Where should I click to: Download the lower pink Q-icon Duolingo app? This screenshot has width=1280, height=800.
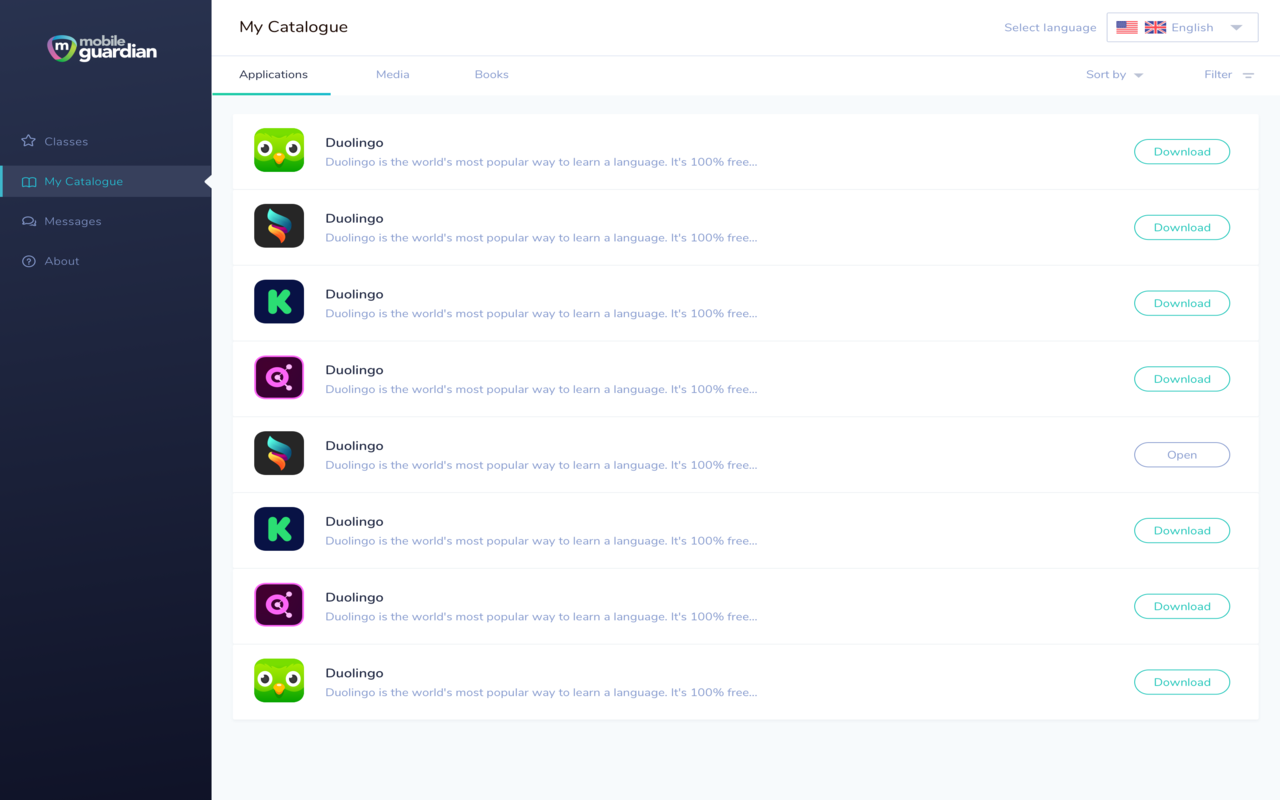coord(1182,606)
